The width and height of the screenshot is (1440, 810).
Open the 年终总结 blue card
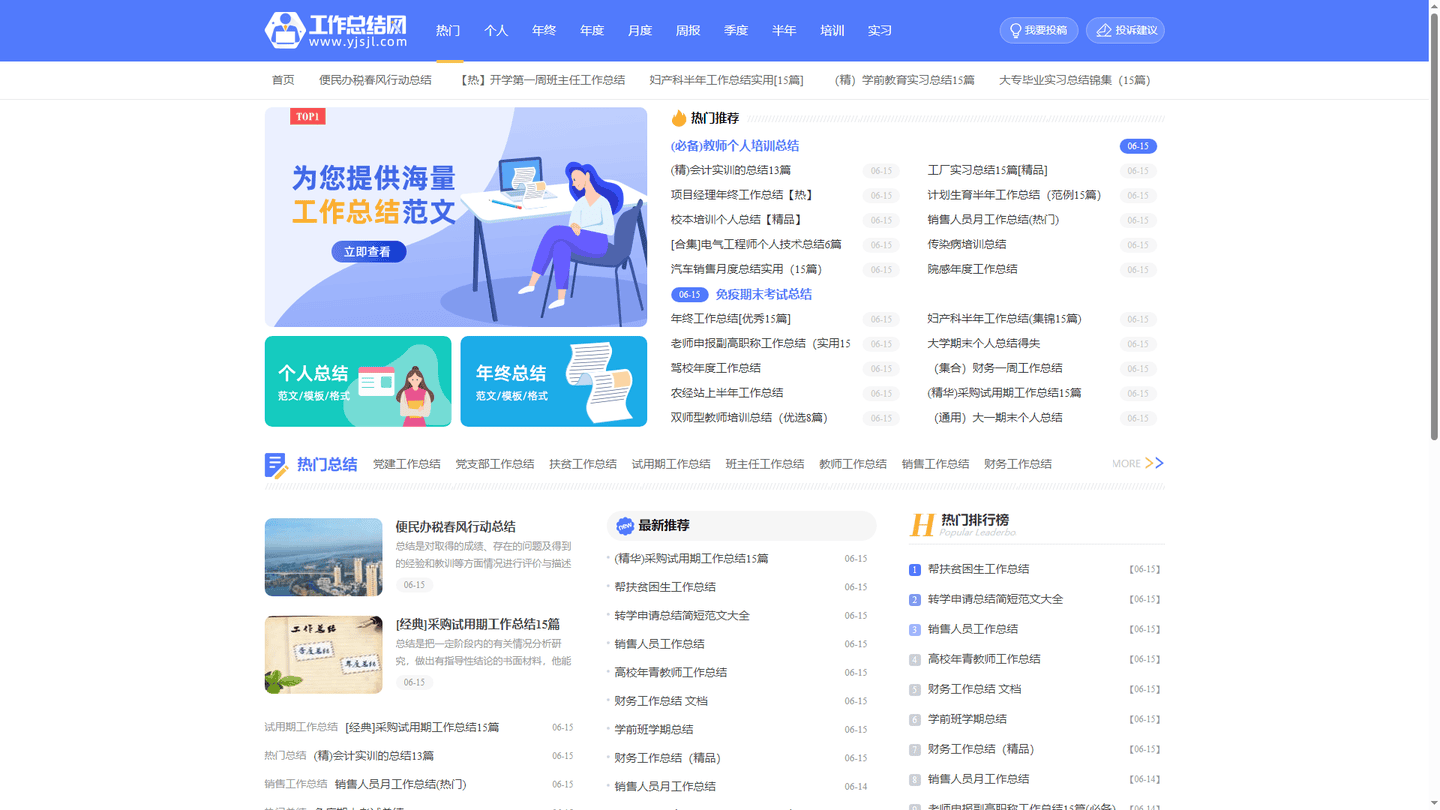point(554,381)
